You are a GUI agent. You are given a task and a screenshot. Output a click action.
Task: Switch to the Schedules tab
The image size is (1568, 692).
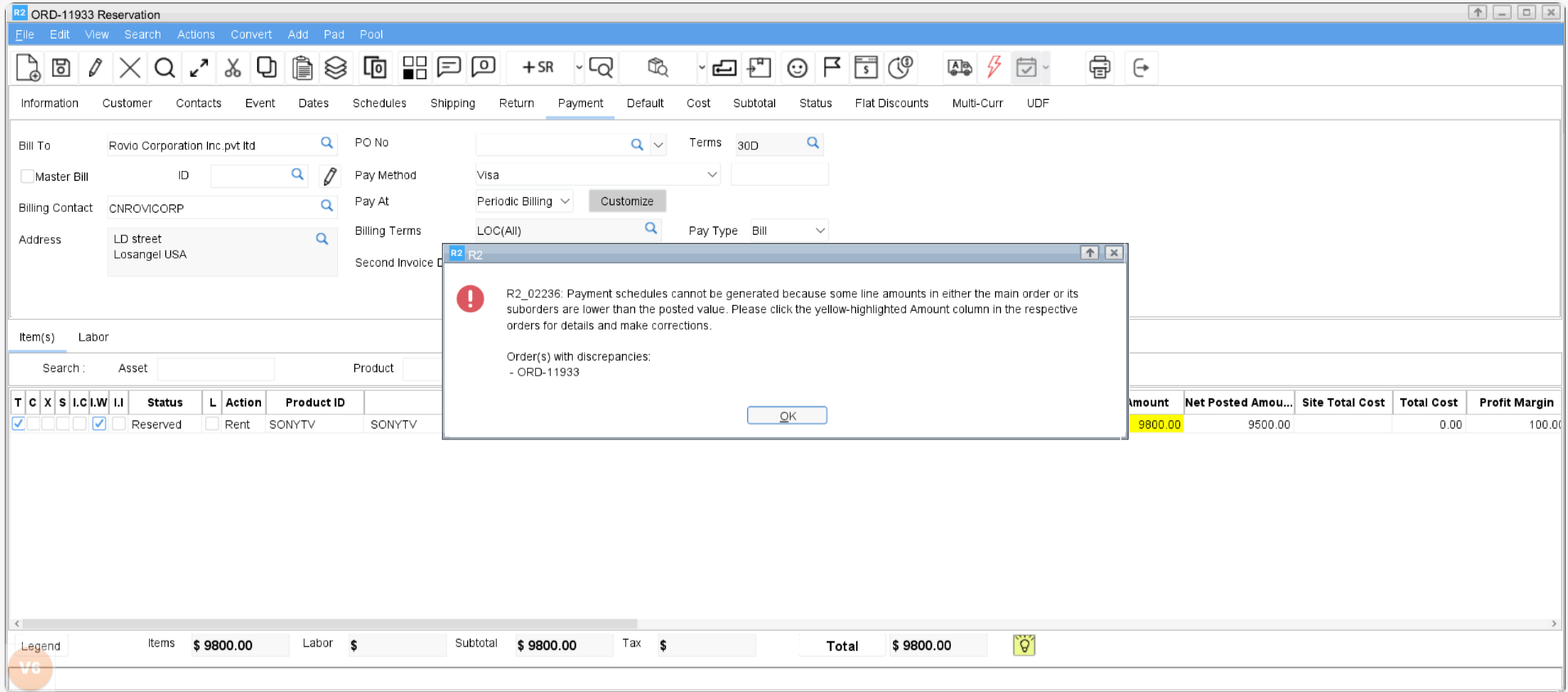379,103
